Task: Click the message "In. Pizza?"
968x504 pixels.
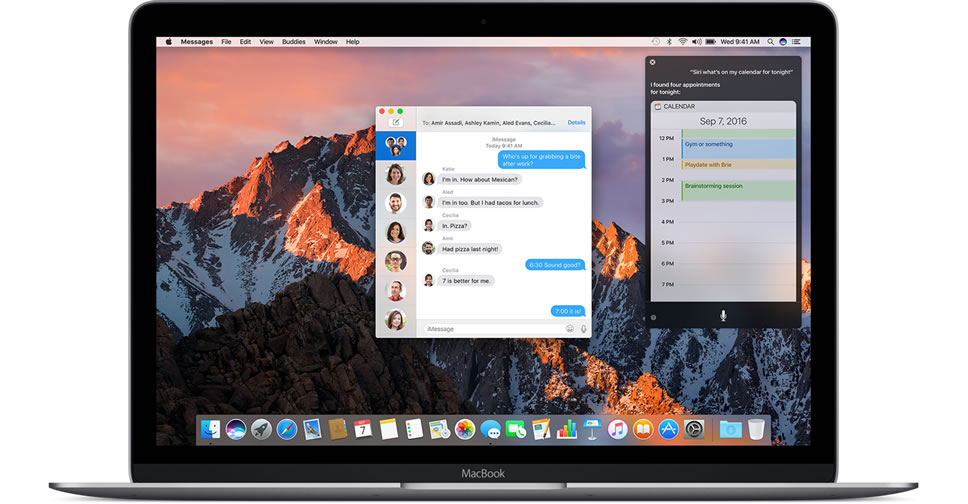Action: click(x=454, y=225)
